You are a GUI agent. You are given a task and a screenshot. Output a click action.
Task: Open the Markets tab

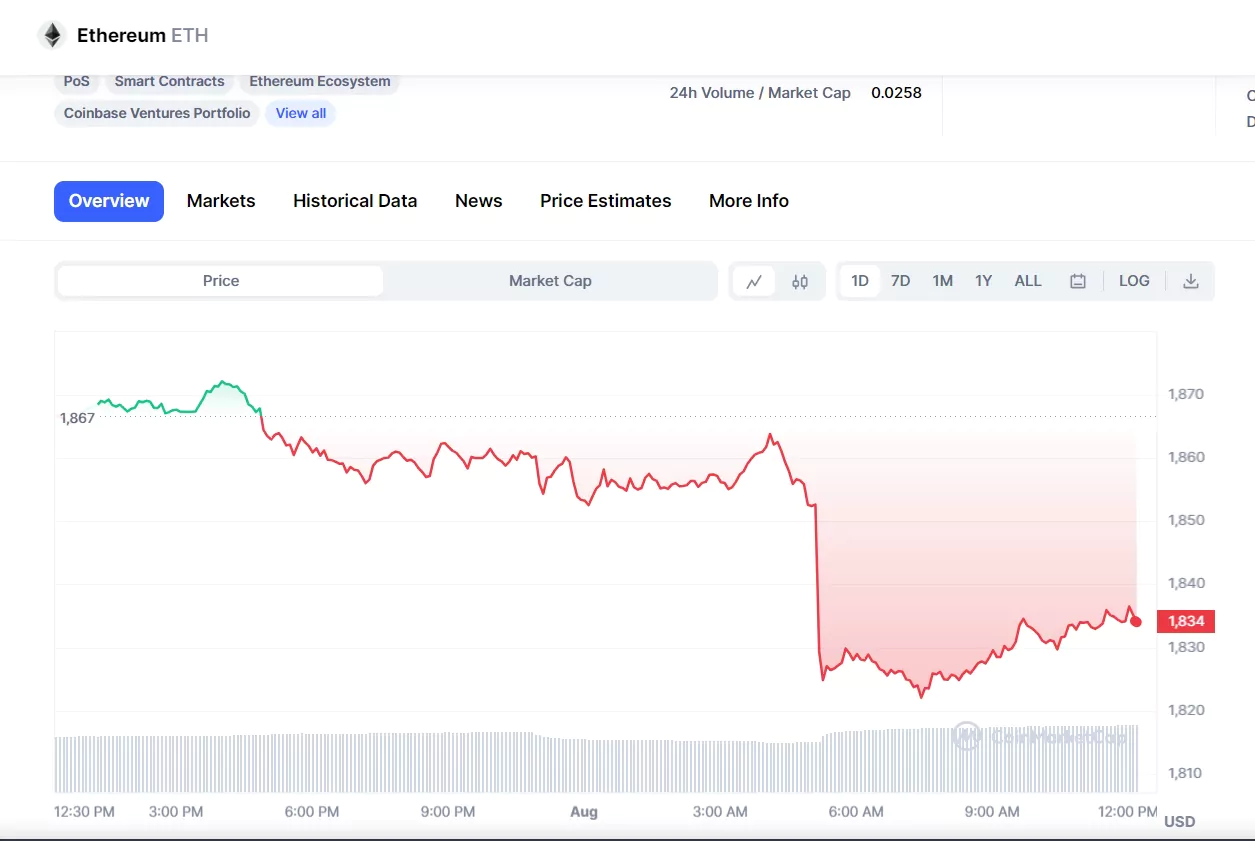pyautogui.click(x=221, y=201)
